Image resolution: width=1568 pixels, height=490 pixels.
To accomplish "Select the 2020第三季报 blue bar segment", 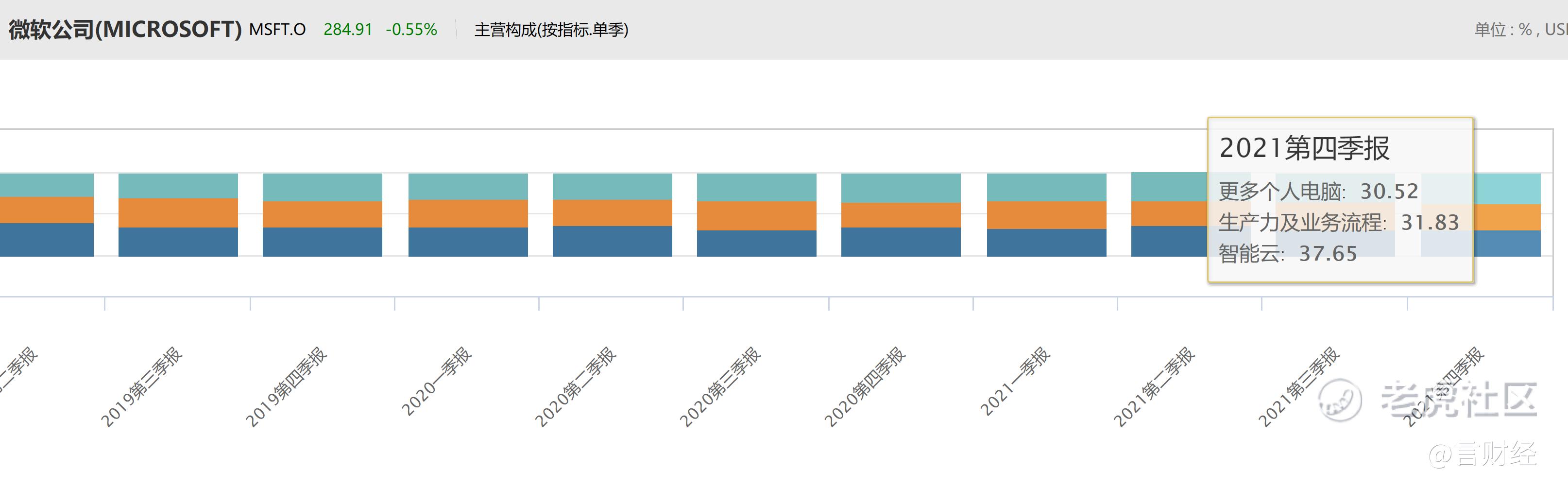I will click(757, 244).
